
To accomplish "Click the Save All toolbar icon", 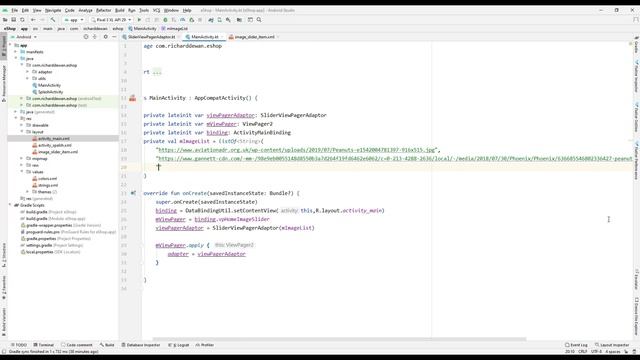I will coord(13,20).
